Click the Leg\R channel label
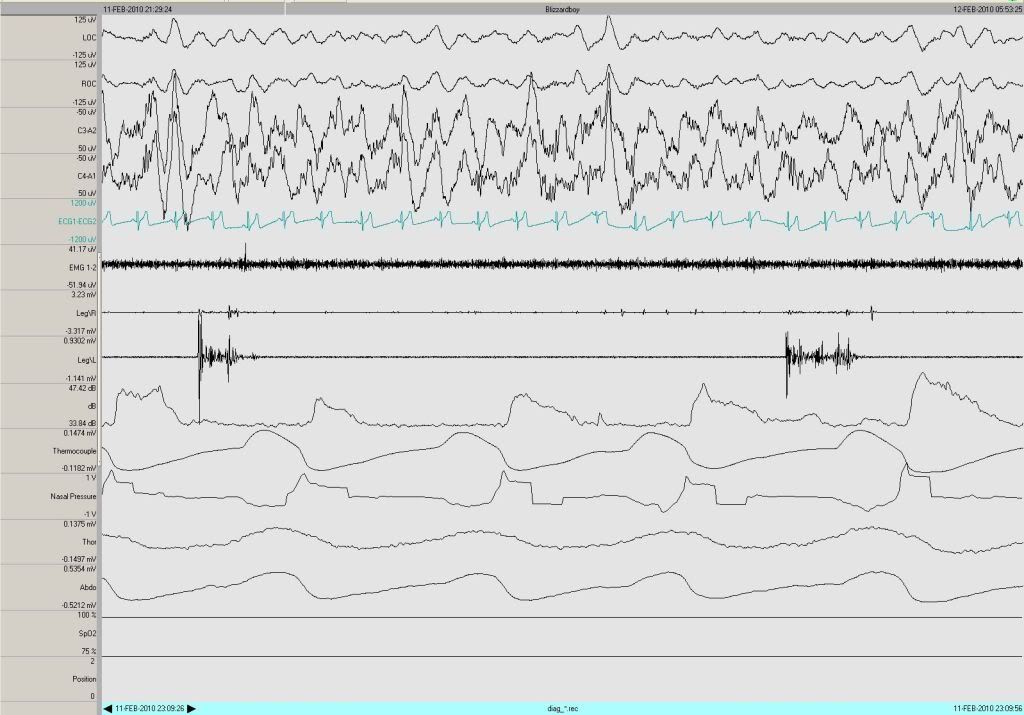The height and width of the screenshot is (715, 1024). pos(86,313)
